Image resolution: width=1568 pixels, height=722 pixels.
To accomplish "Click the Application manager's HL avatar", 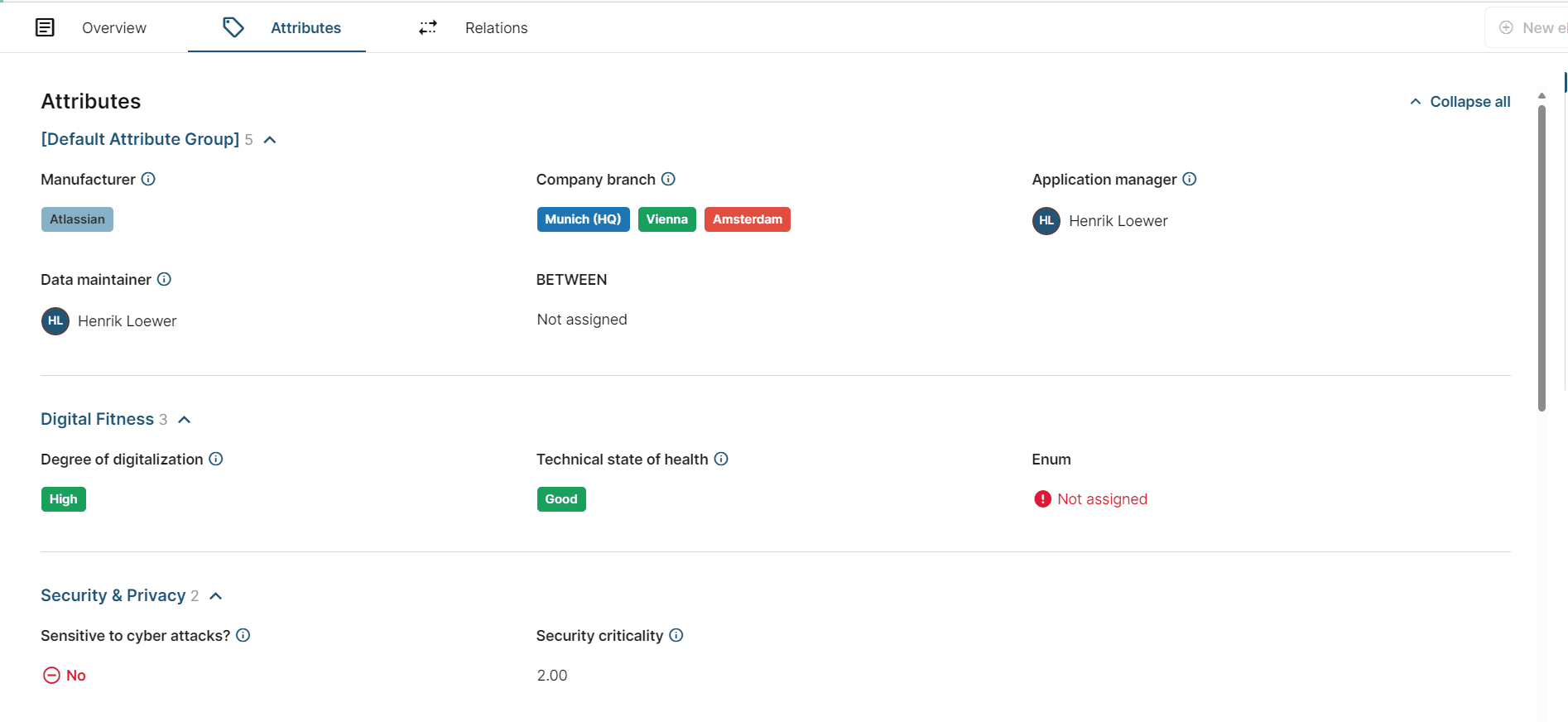I will tap(1046, 221).
